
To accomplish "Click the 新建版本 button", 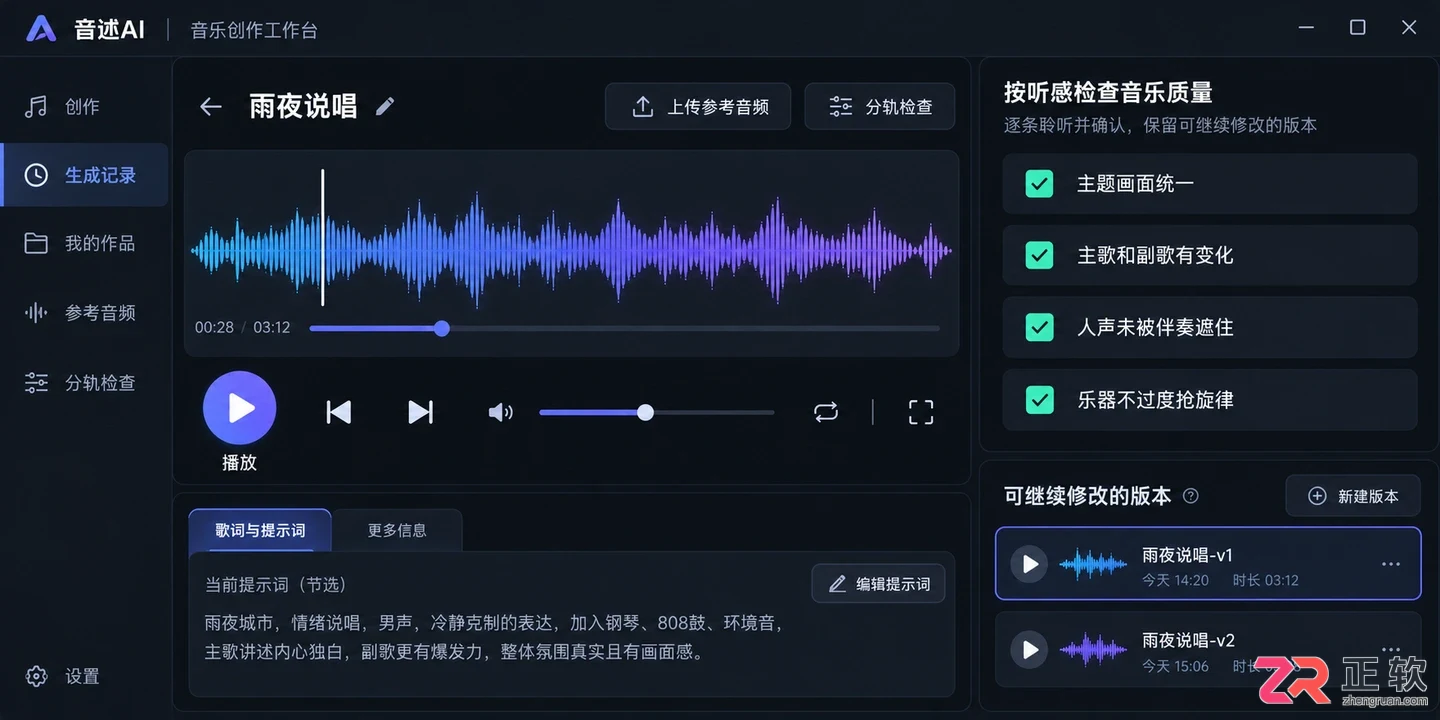I will pos(1353,496).
